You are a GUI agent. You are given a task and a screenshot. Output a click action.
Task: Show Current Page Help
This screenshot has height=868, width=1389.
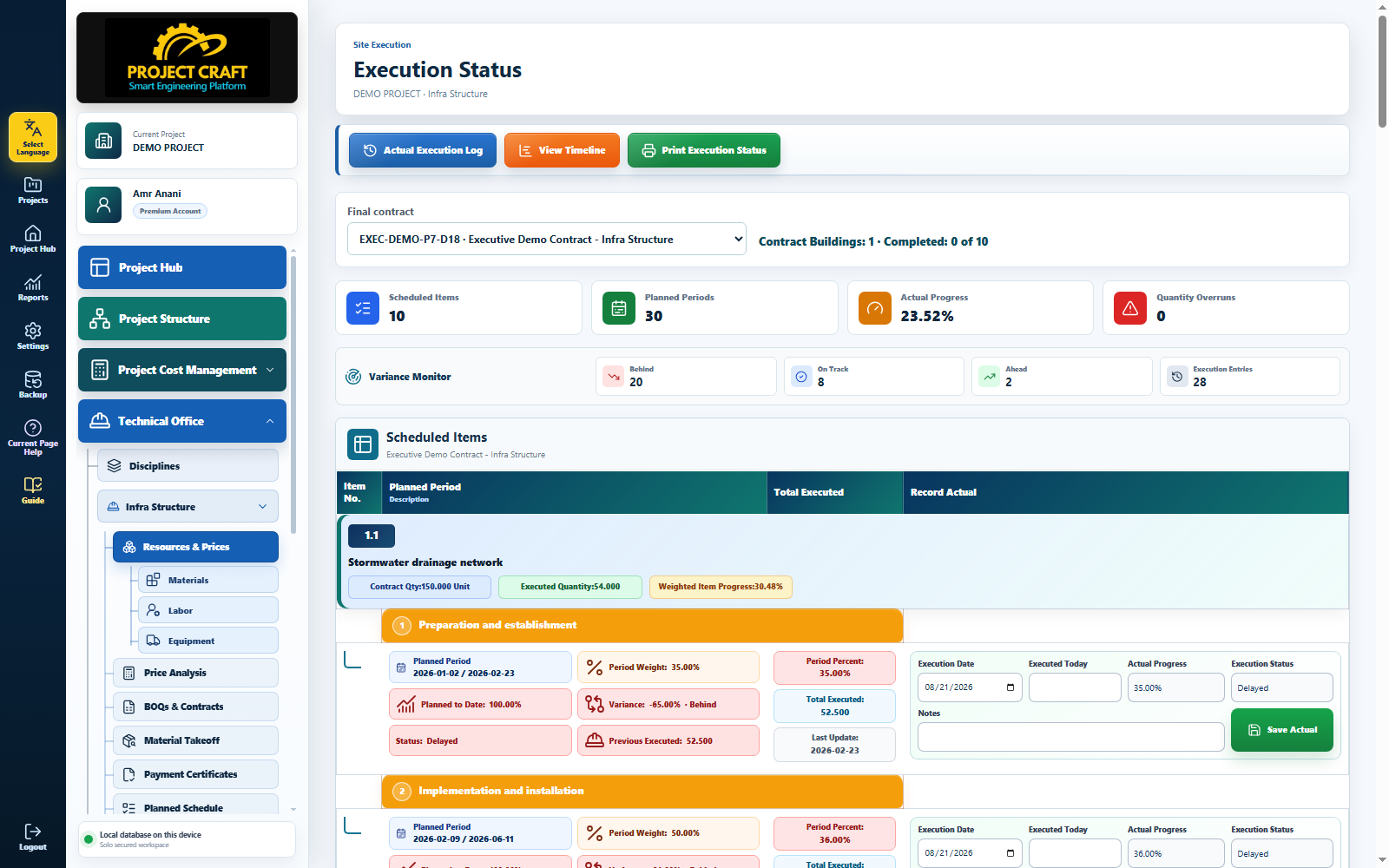click(33, 437)
